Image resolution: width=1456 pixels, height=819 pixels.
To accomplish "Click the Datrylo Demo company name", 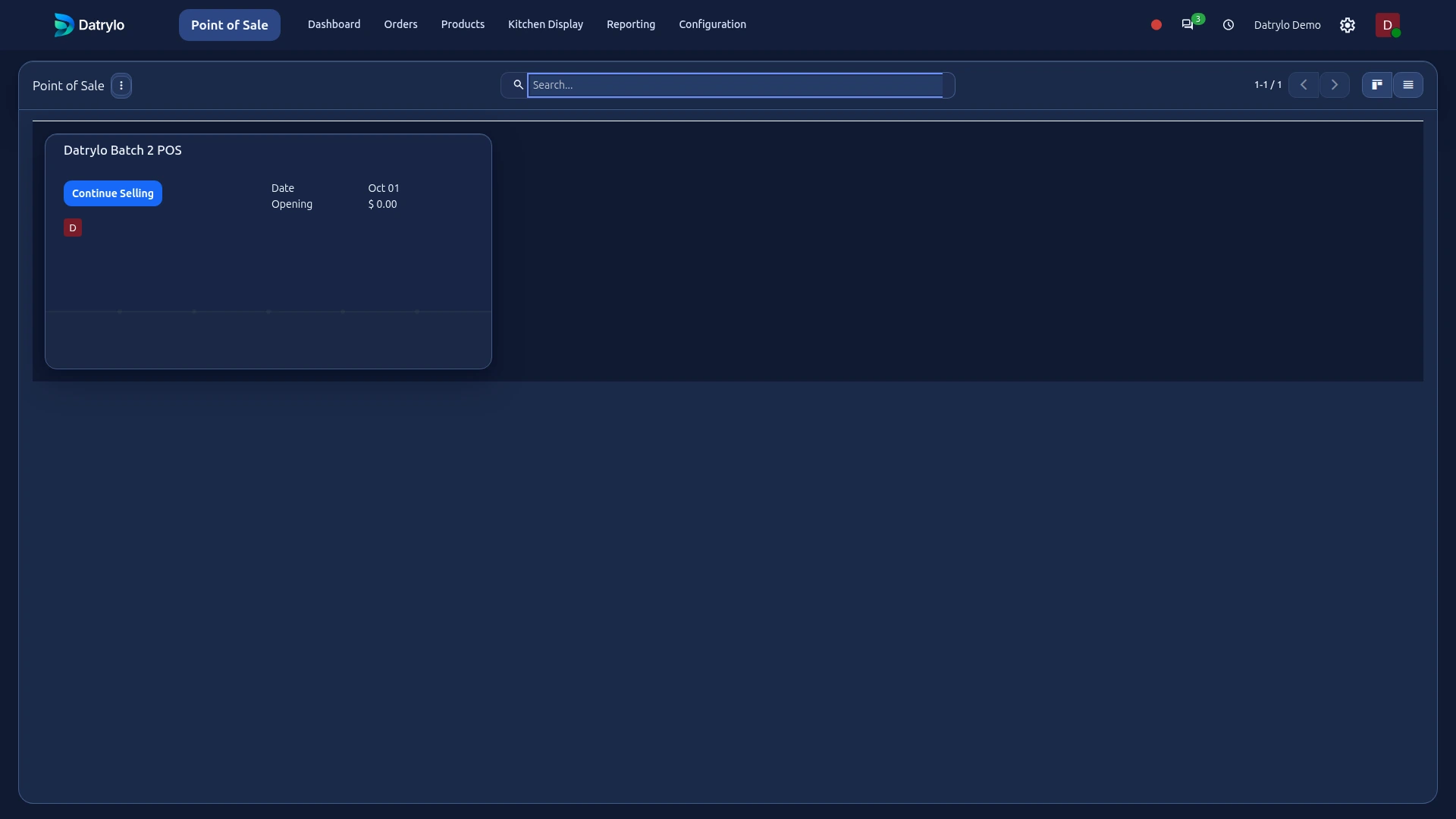I will pos(1288,25).
